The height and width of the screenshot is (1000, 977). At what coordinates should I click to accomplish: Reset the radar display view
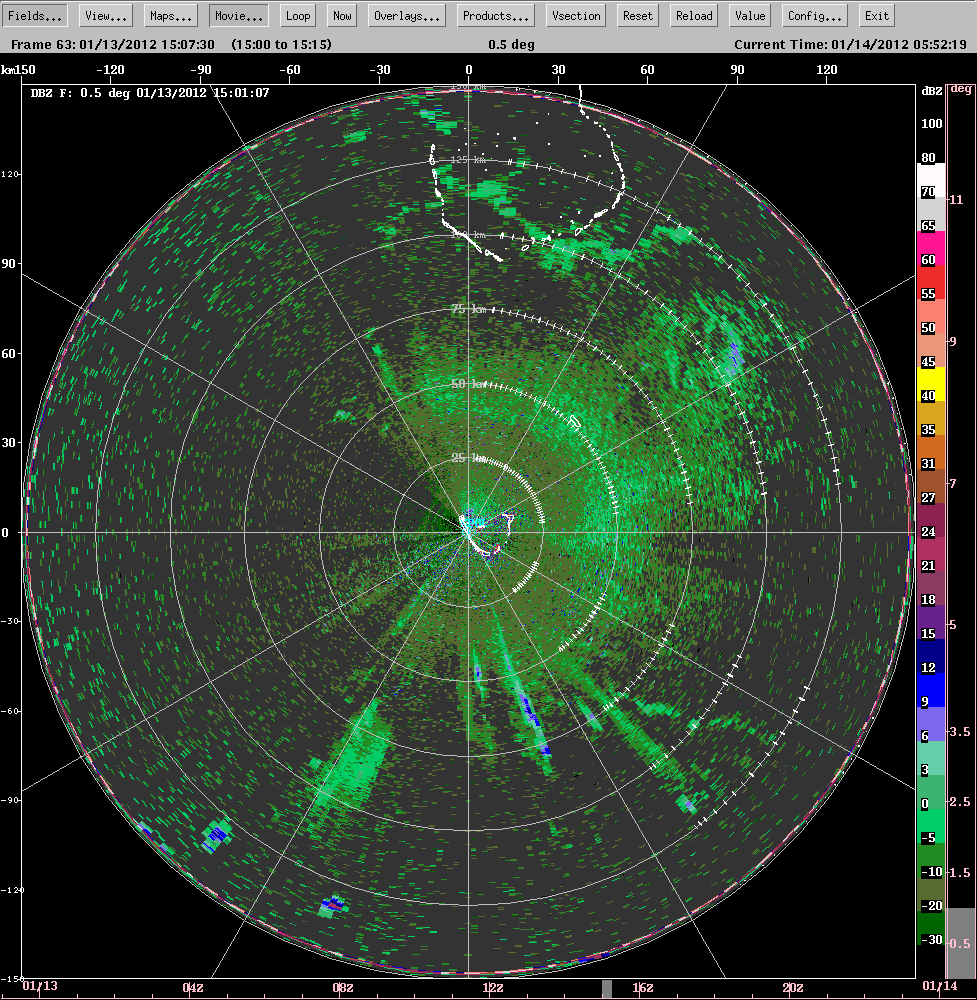[640, 15]
